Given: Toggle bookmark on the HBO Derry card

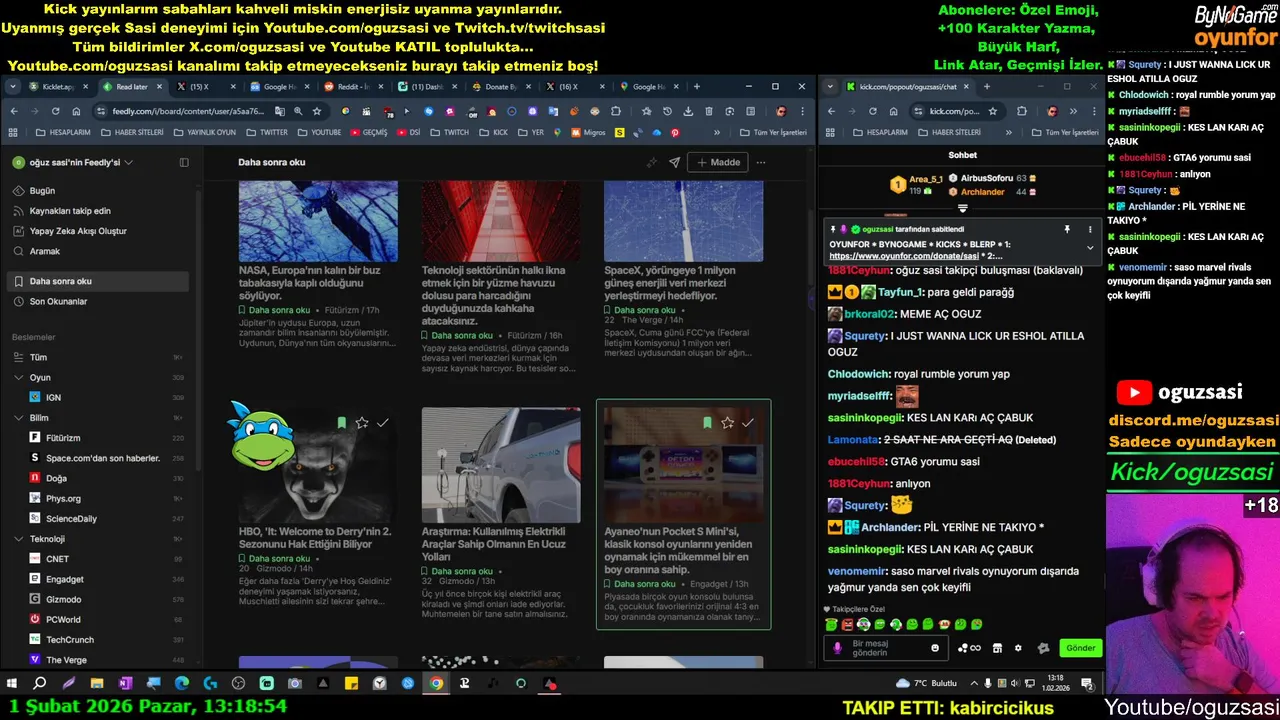Looking at the screenshot, I should coord(341,423).
